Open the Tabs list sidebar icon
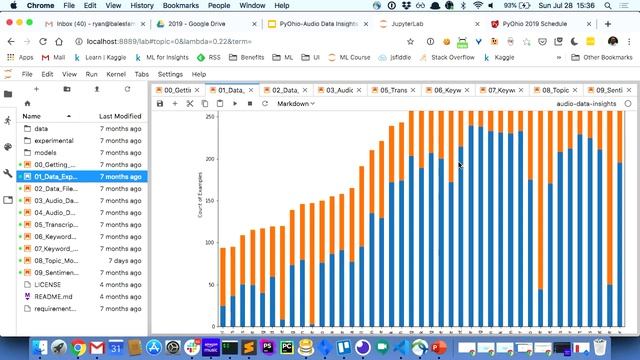This screenshot has height=360, width=640. click(x=8, y=200)
